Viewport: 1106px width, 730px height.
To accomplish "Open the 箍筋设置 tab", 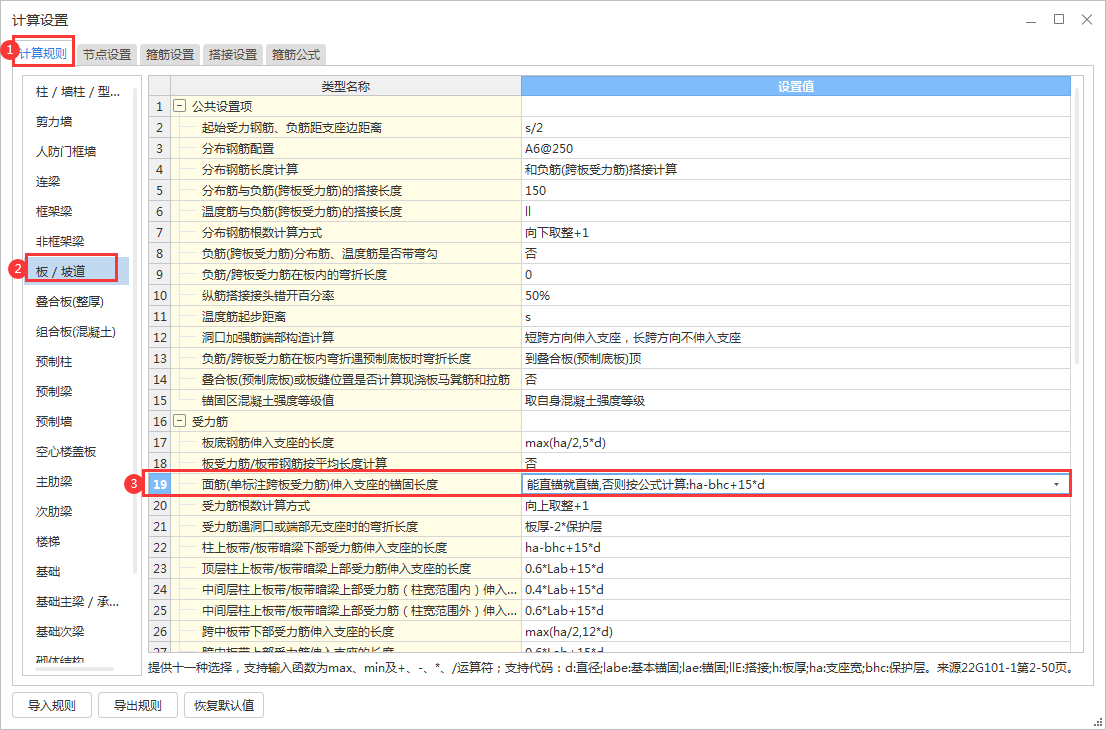I will pyautogui.click(x=170, y=54).
